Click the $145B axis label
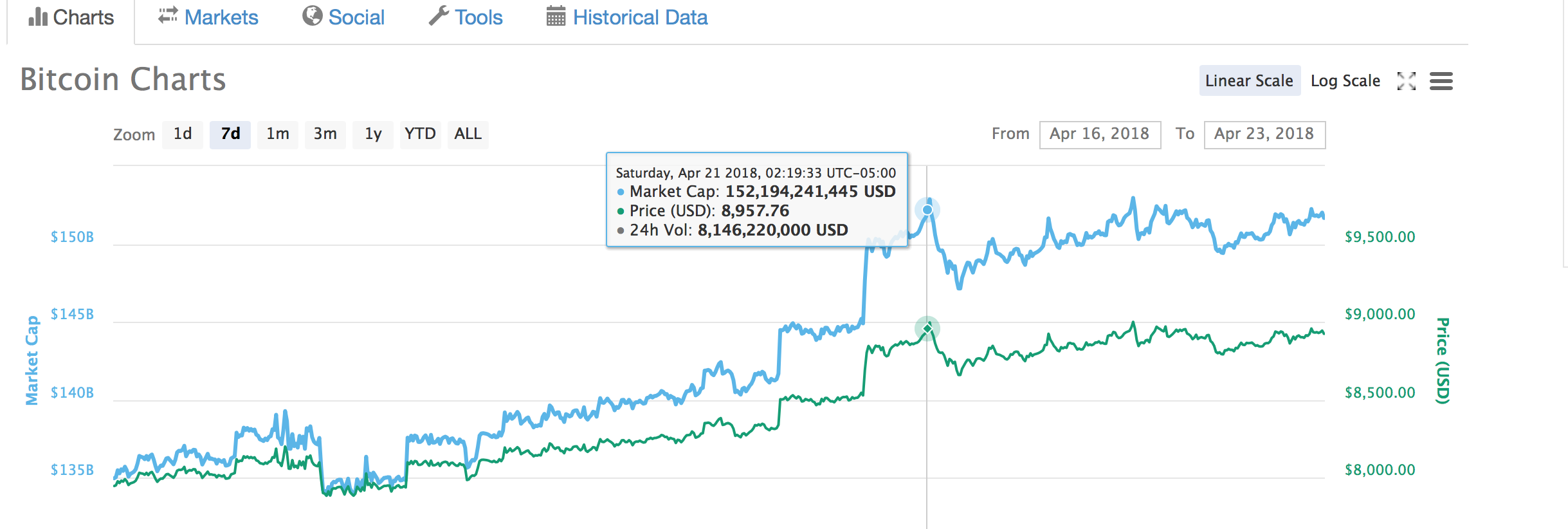Image resolution: width=1568 pixels, height=529 pixels. coord(73,314)
